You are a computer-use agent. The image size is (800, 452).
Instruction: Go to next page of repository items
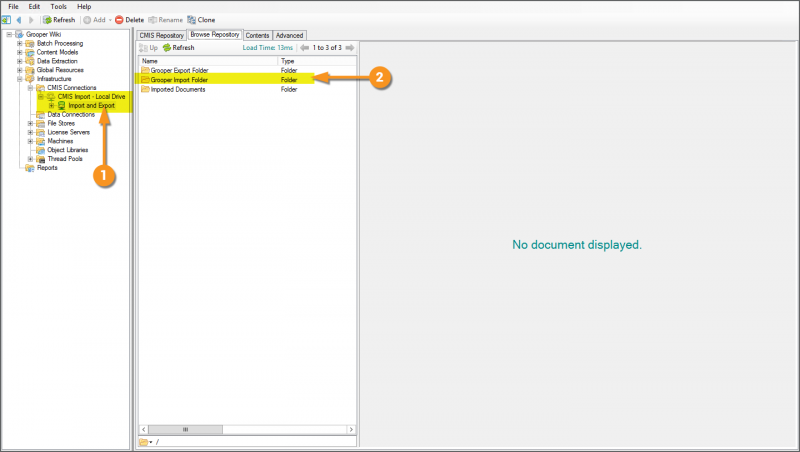click(x=349, y=47)
